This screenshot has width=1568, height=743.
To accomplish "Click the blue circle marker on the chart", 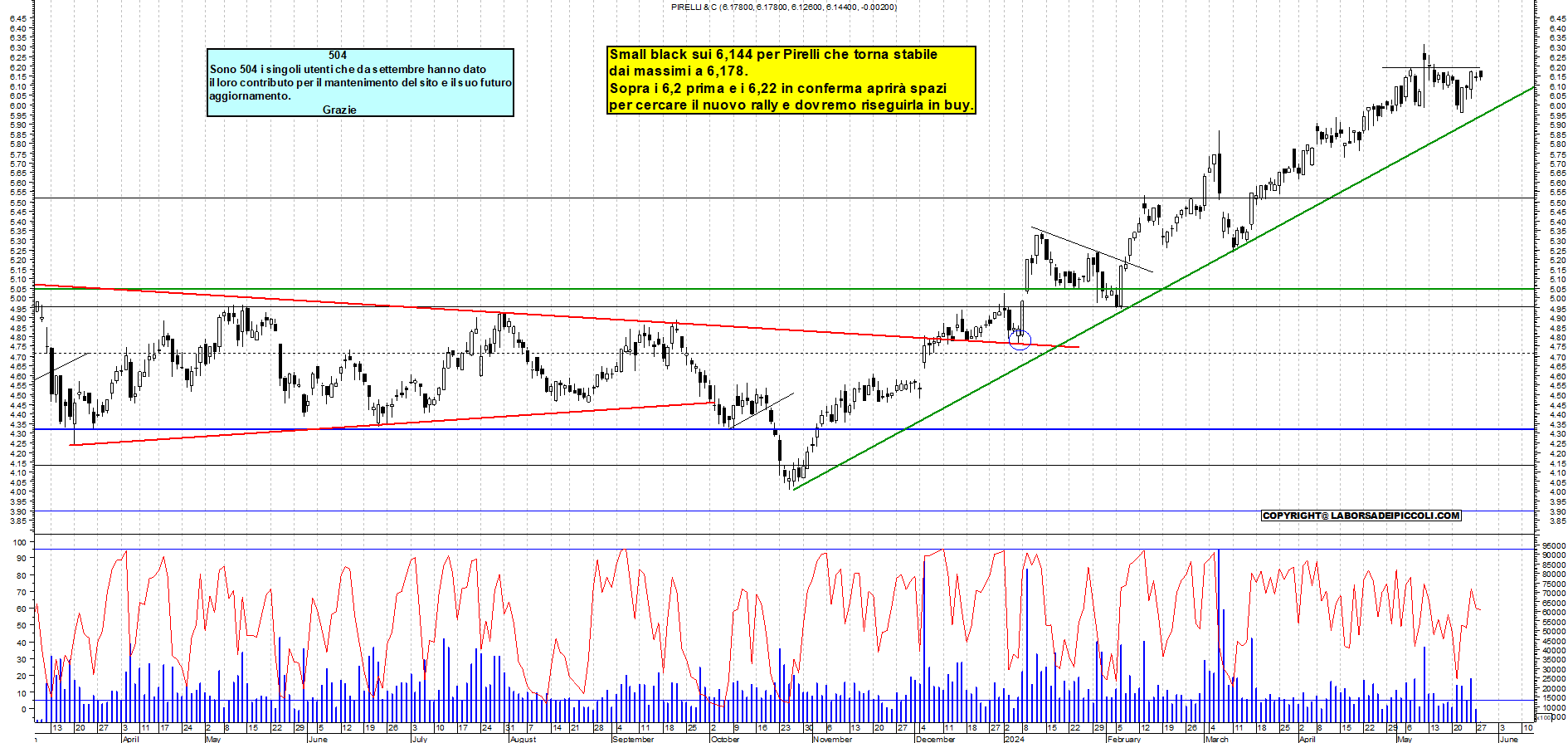I will tap(1020, 339).
